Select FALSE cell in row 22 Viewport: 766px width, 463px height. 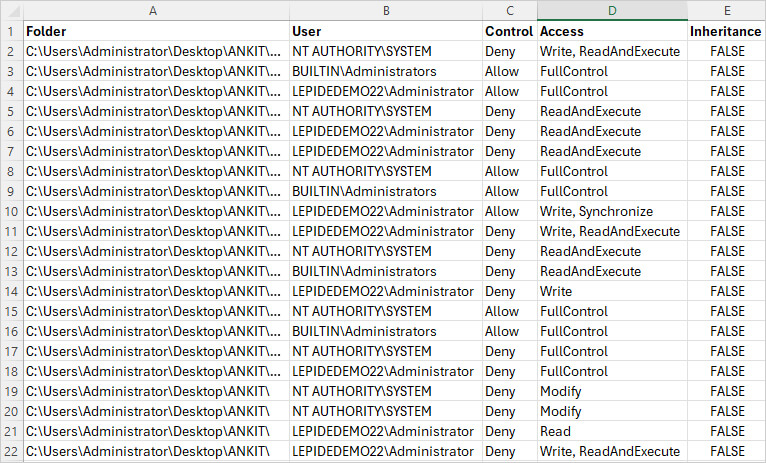coord(726,451)
